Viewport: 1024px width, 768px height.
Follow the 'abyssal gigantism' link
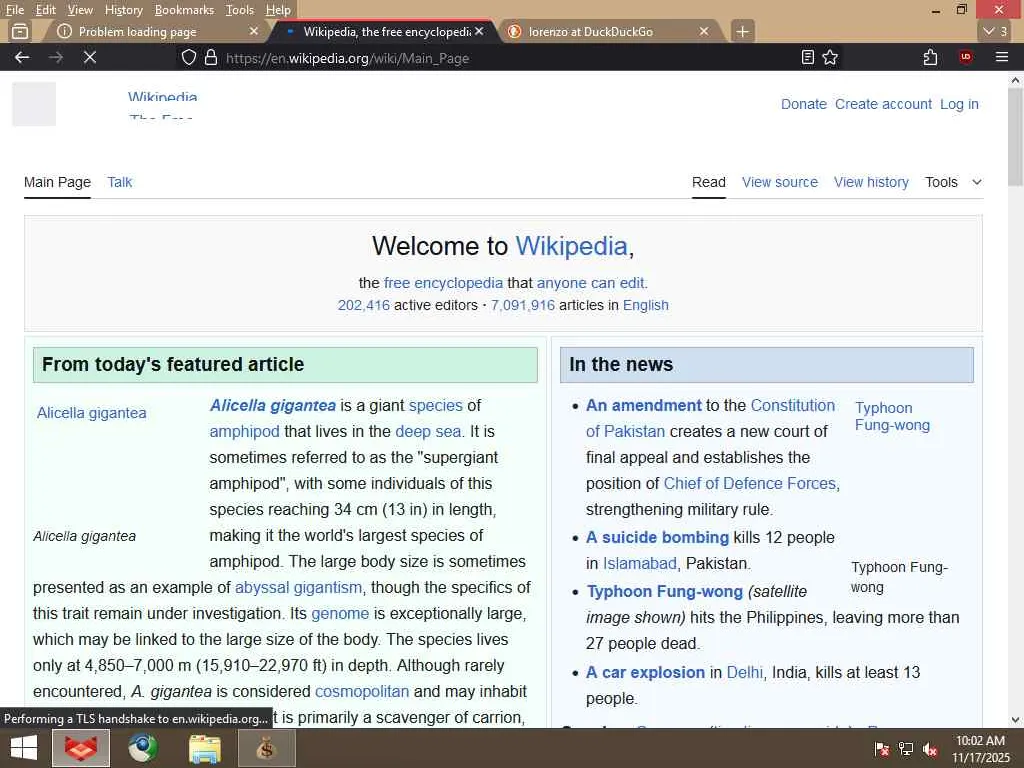tap(298, 587)
